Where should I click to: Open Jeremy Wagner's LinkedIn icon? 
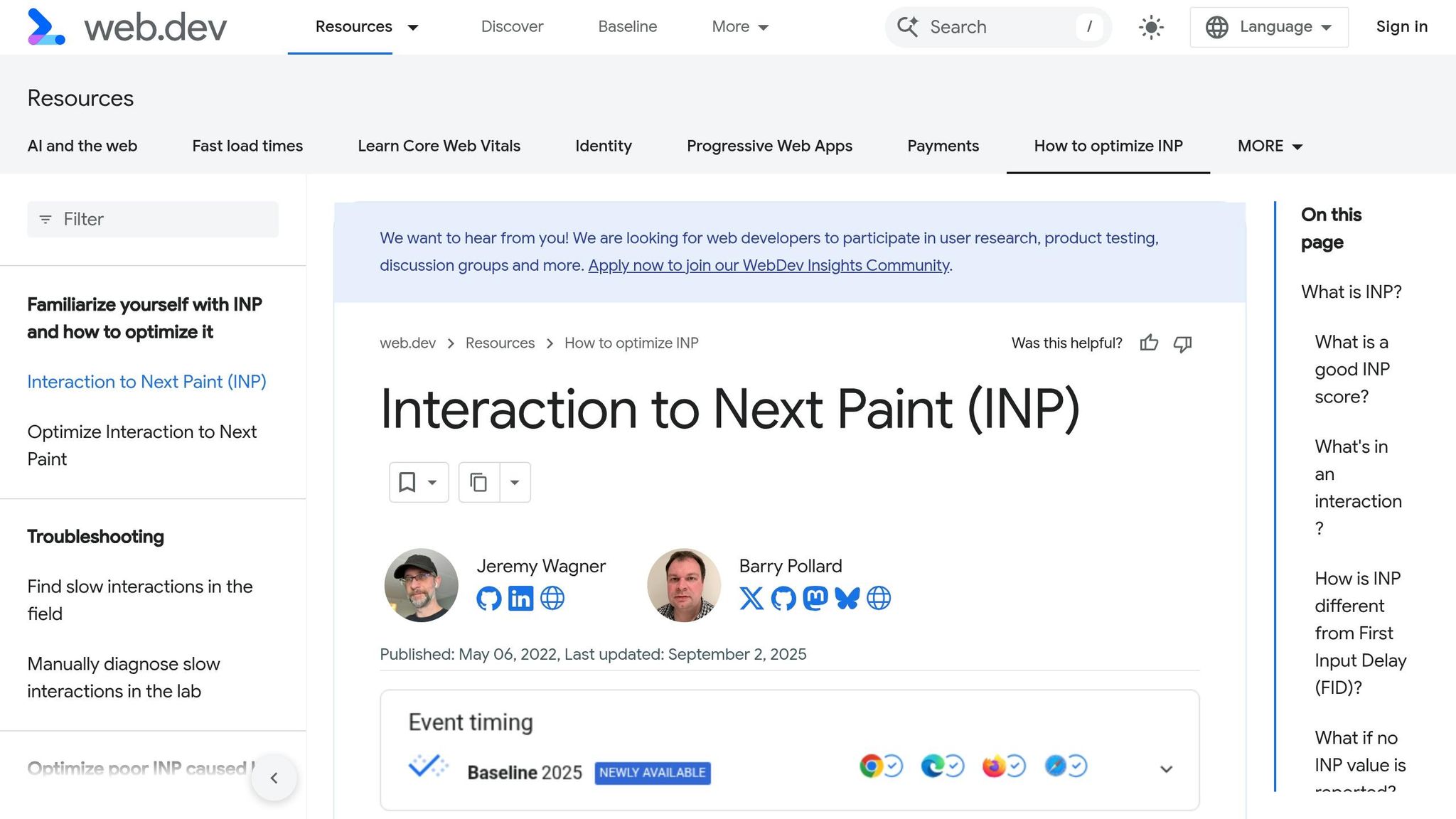coord(520,599)
